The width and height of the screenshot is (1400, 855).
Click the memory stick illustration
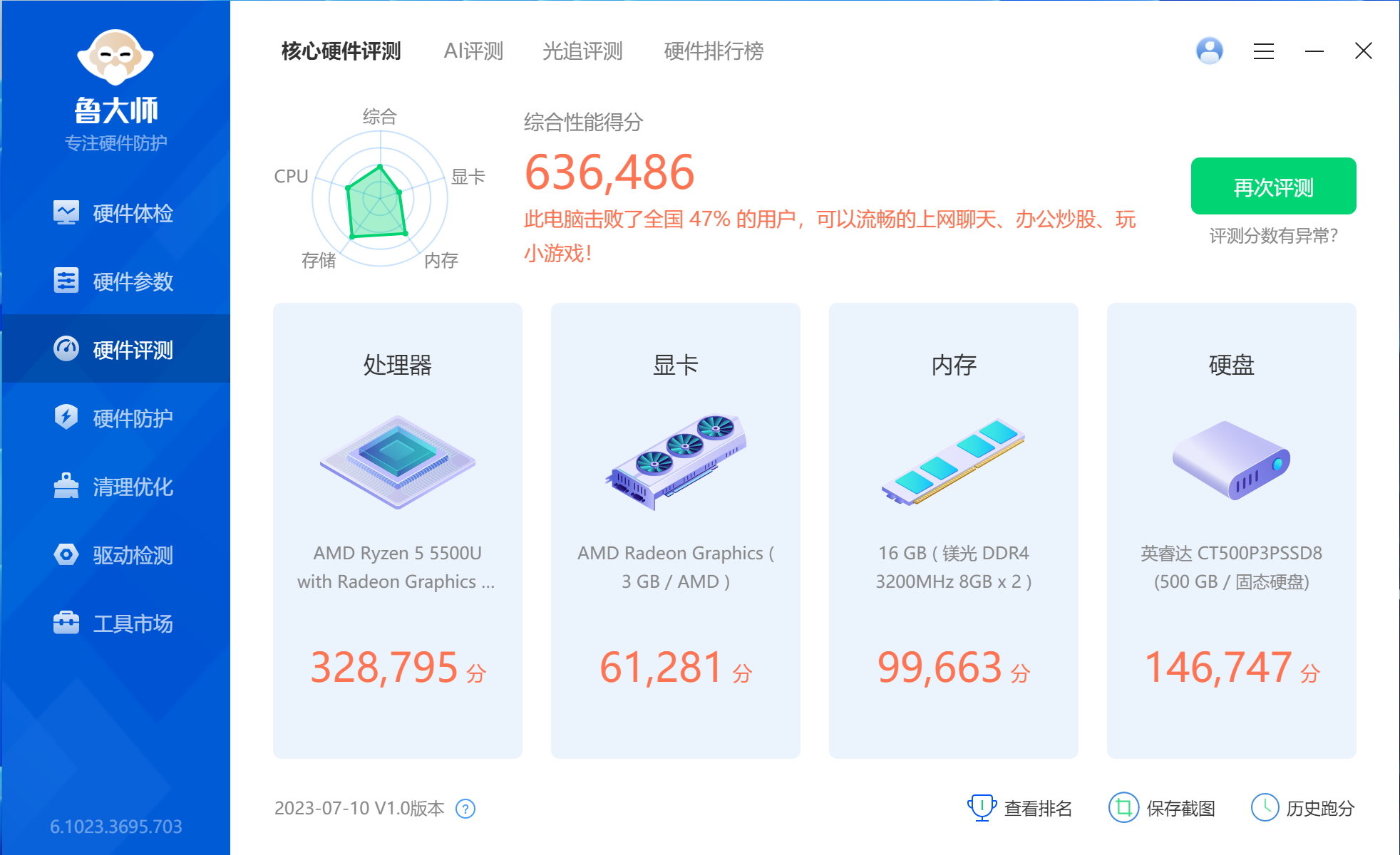point(953,462)
